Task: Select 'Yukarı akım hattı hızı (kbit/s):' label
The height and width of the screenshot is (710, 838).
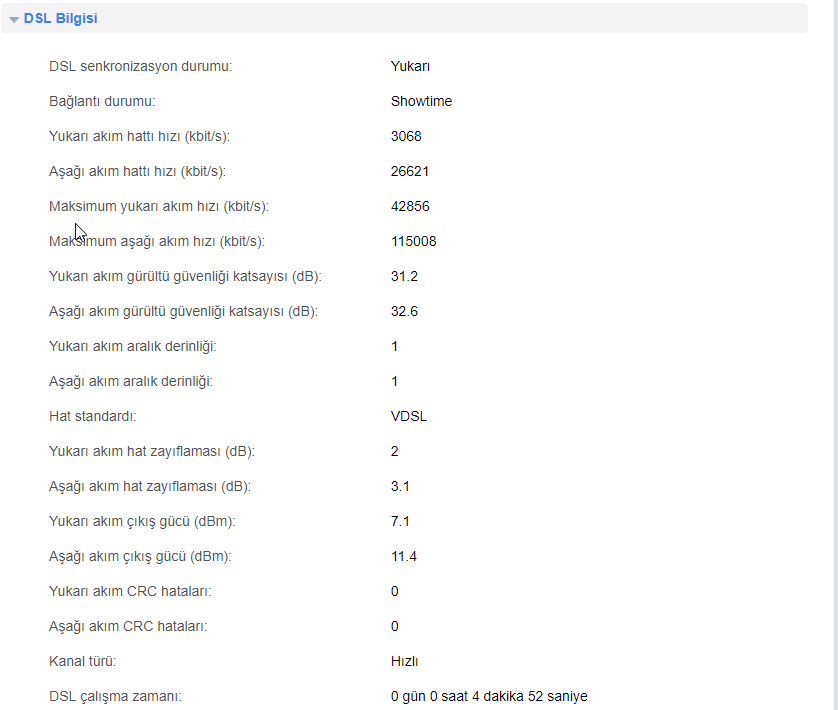Action: click(x=139, y=136)
